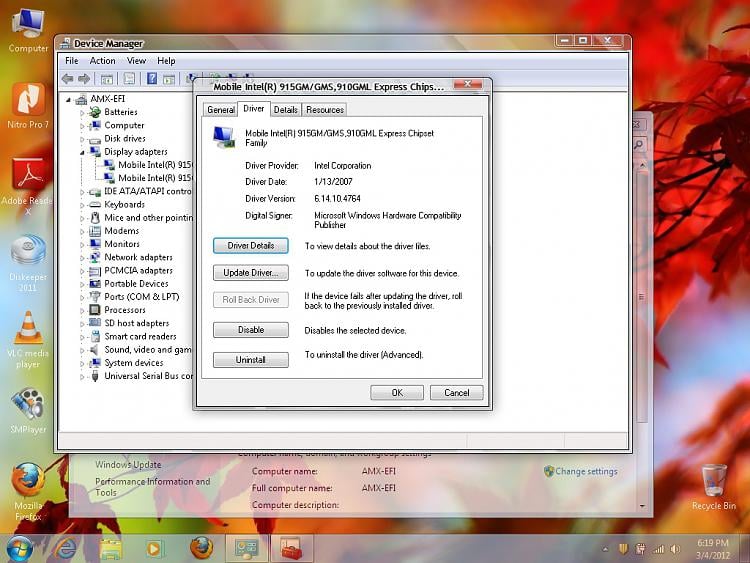The height and width of the screenshot is (563, 750).
Task: Expand the Network adapters node
Action: point(82,258)
